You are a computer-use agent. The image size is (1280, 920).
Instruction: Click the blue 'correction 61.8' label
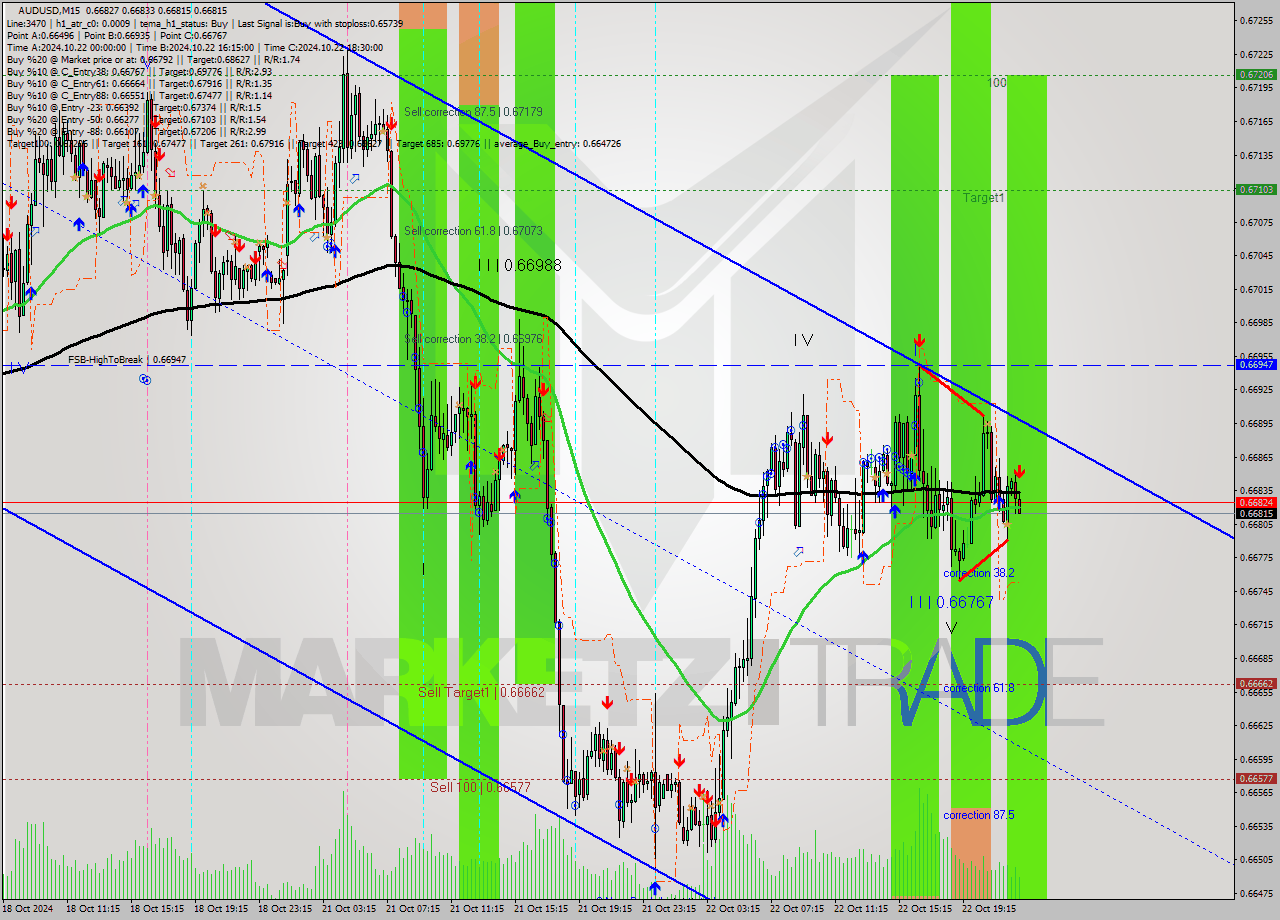979,688
